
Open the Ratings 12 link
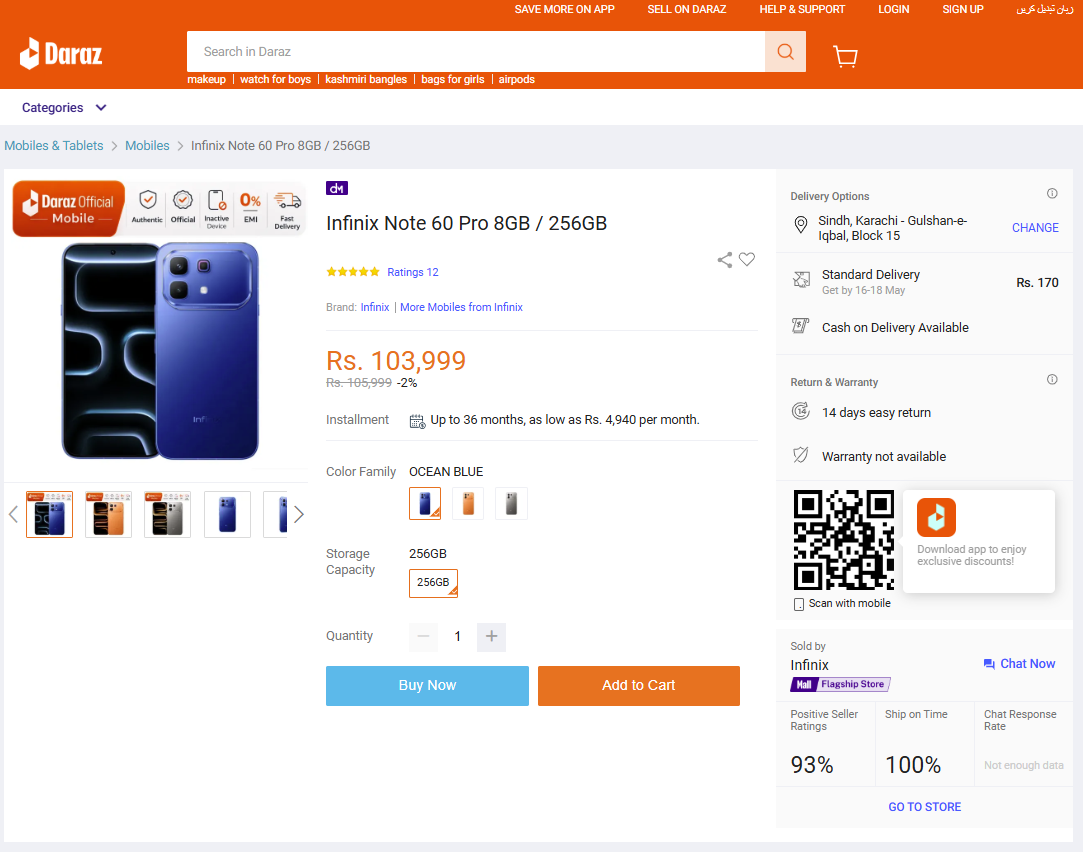click(412, 272)
